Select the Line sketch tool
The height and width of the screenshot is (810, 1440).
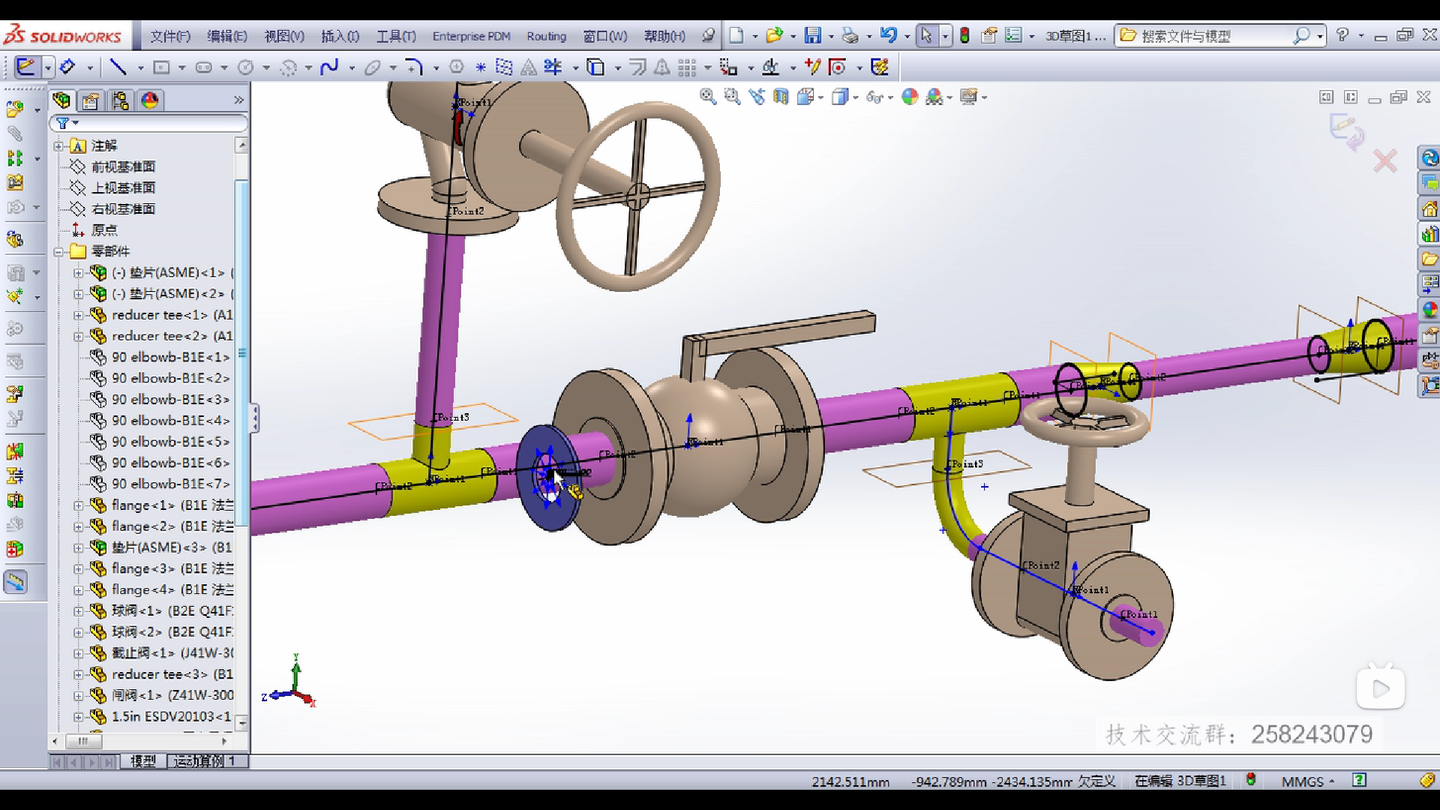click(118, 68)
